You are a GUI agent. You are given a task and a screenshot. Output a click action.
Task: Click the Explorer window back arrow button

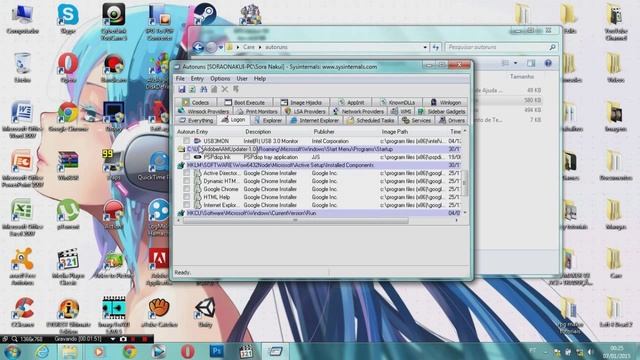pos(198,47)
